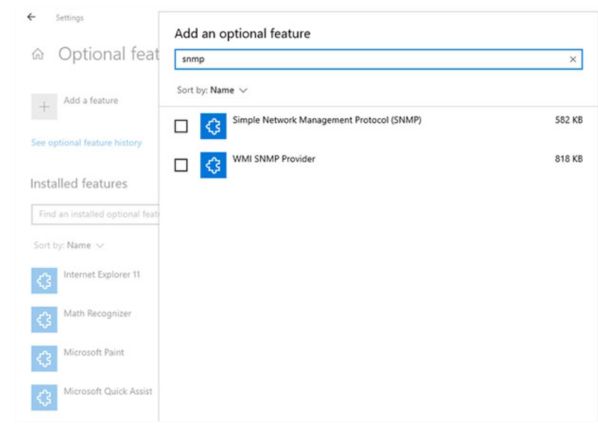Image resolution: width=598 pixels, height=429 pixels.
Task: Select the Simple Network Management Protocol (SNMP) text
Action: tap(327, 120)
